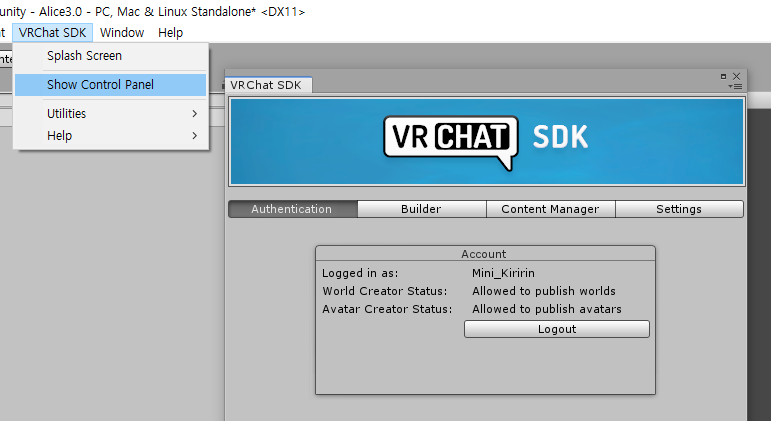771x421 pixels.
Task: Open the Window menu
Action: [x=122, y=32]
